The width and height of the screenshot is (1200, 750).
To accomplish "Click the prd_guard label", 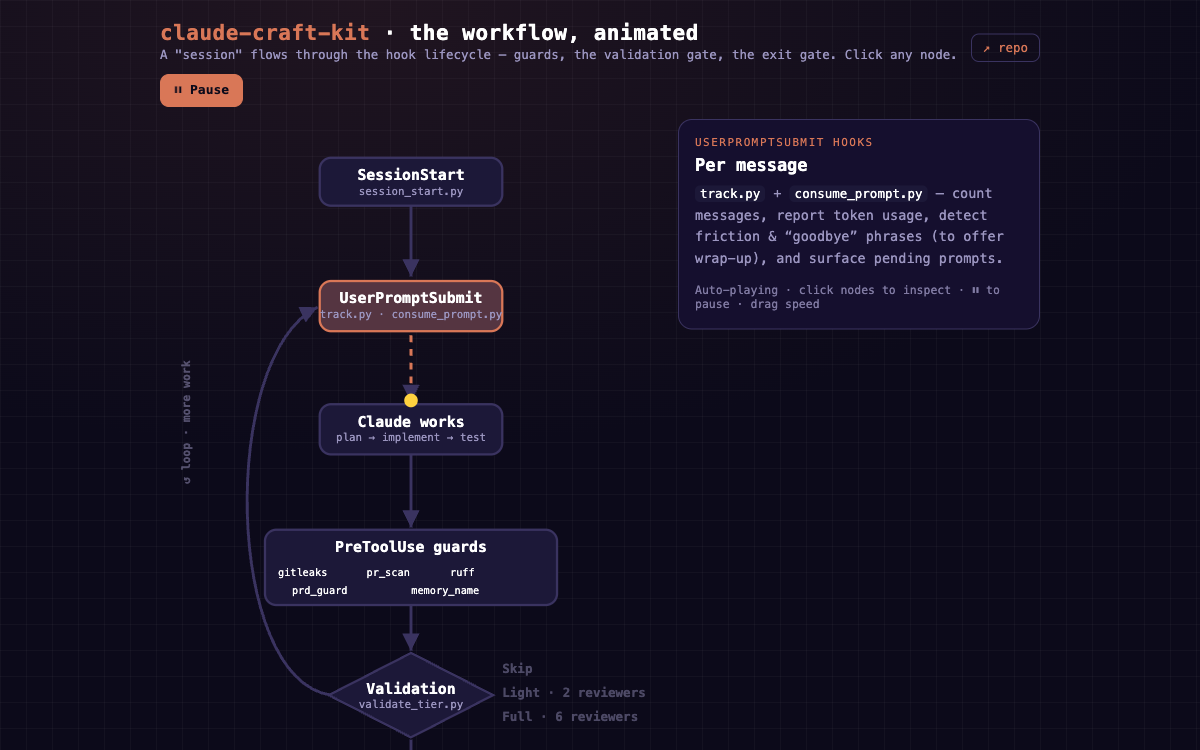I will point(320,591).
